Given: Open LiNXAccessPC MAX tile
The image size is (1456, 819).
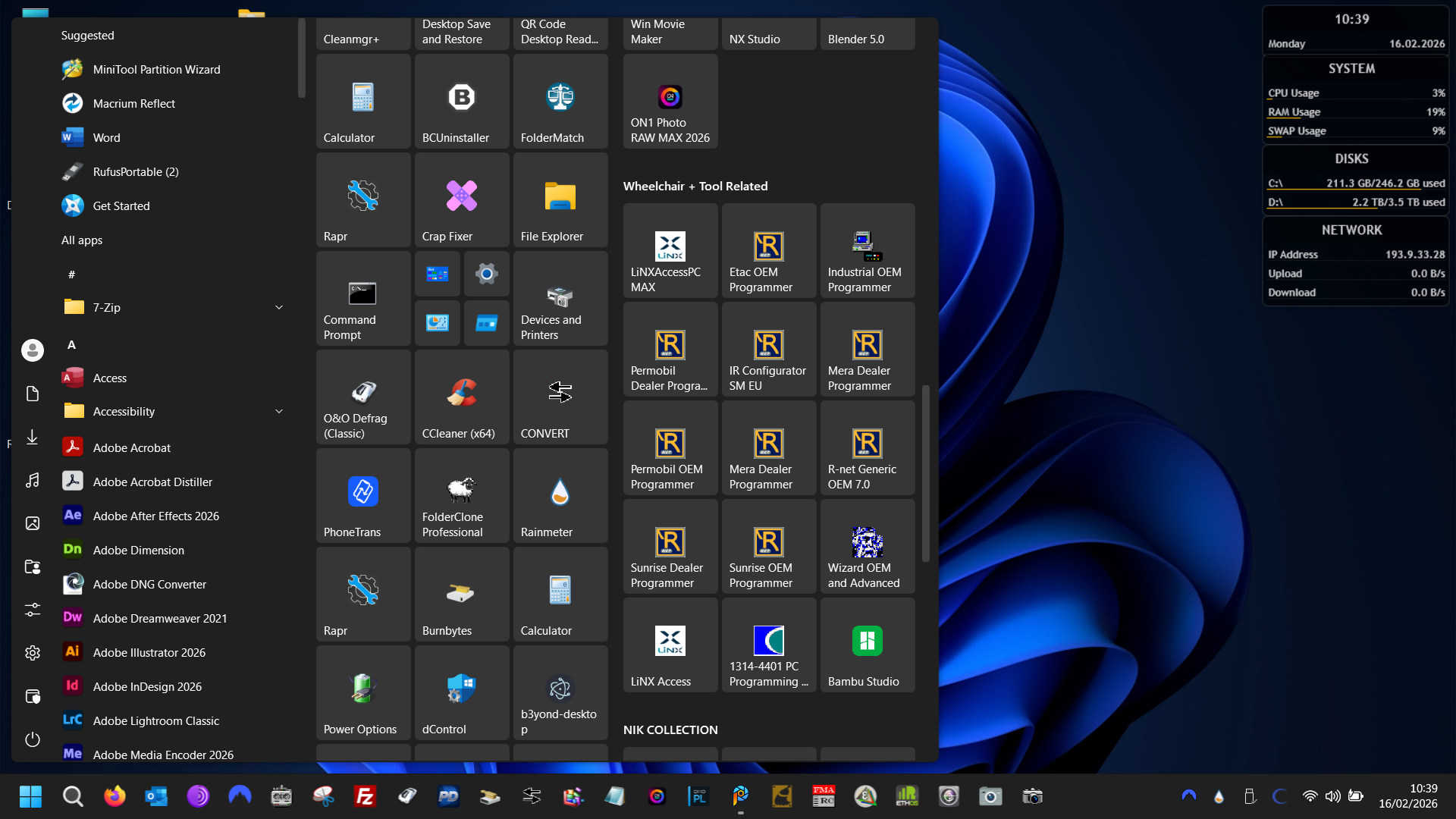Looking at the screenshot, I should [x=670, y=251].
